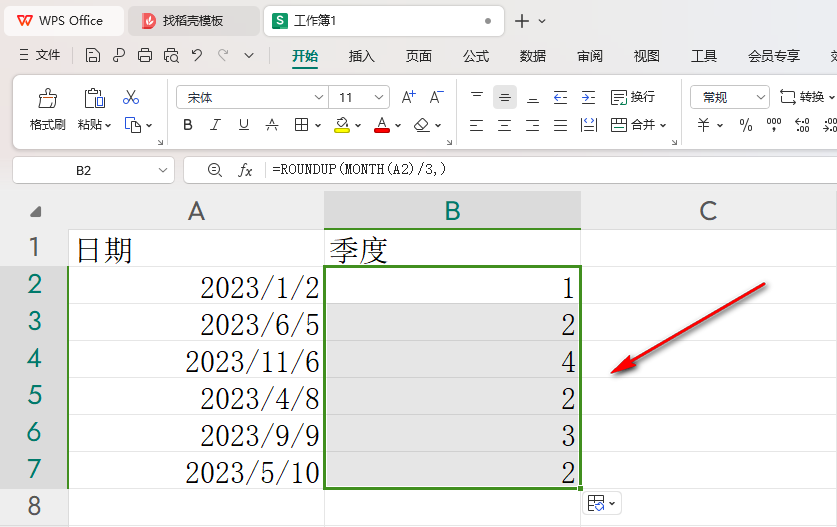The image size is (837, 527).
Task: Center text horizontally
Action: (x=504, y=125)
